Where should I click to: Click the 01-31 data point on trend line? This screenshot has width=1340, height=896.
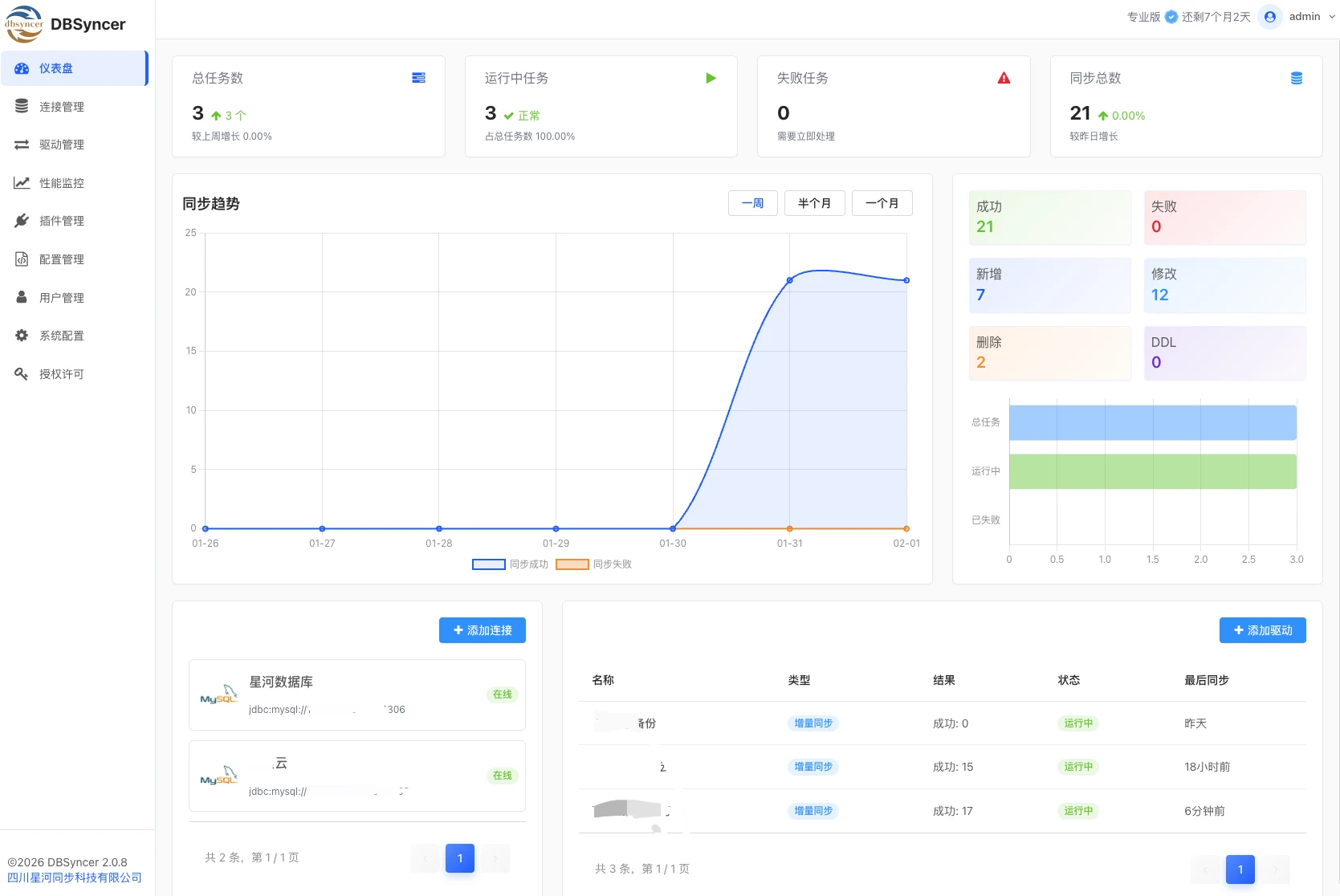click(790, 280)
